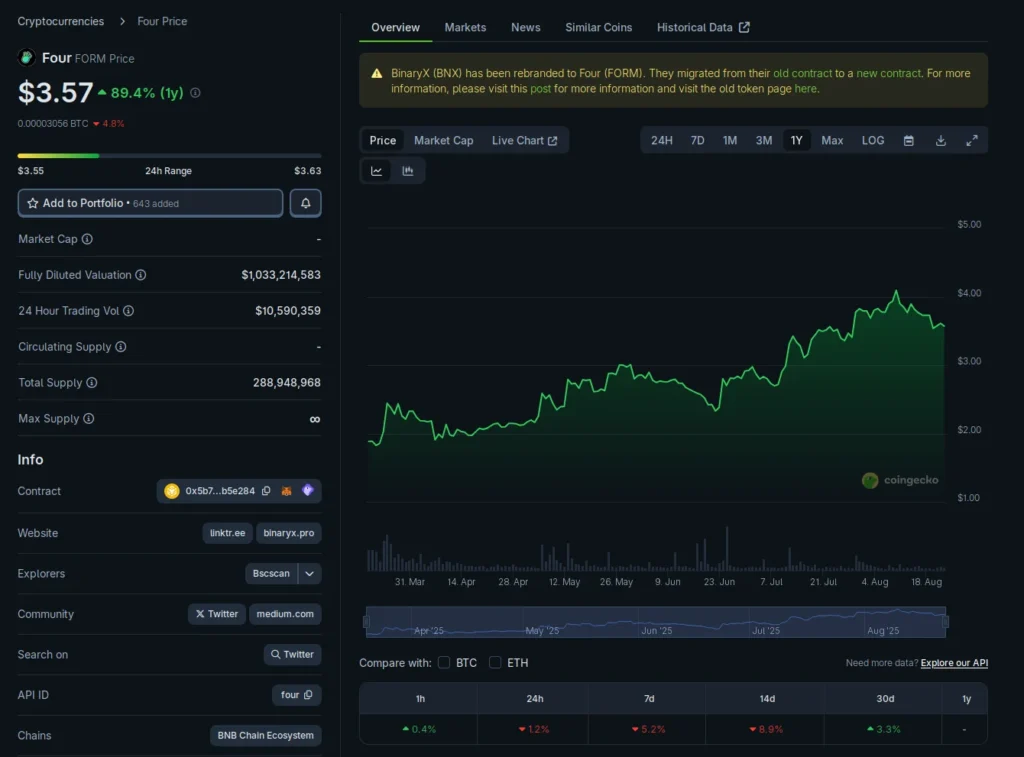The height and width of the screenshot is (757, 1024).
Task: Click the 24h Range progress bar
Action: [x=169, y=155]
